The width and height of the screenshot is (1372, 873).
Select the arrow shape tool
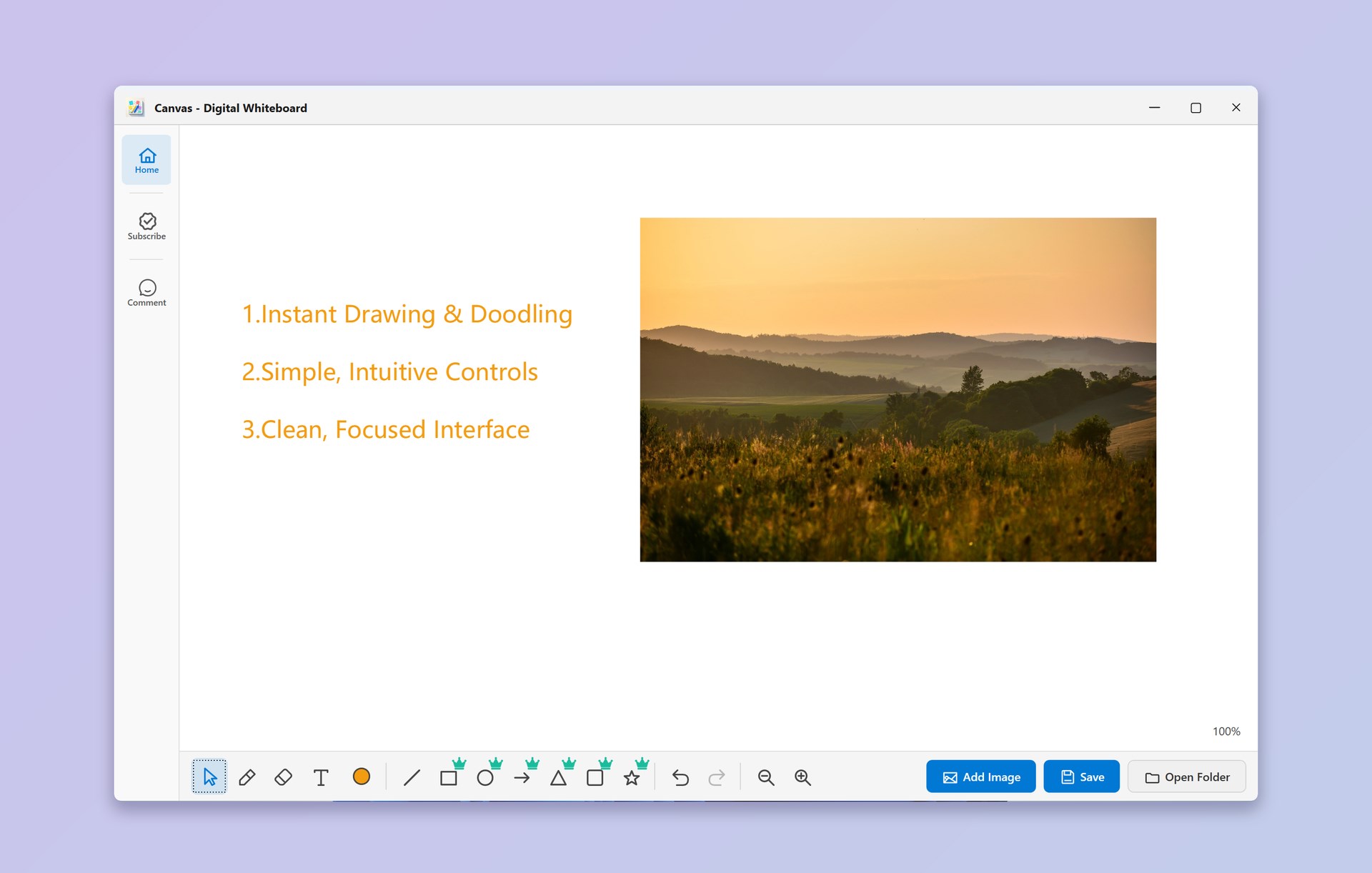point(522,777)
